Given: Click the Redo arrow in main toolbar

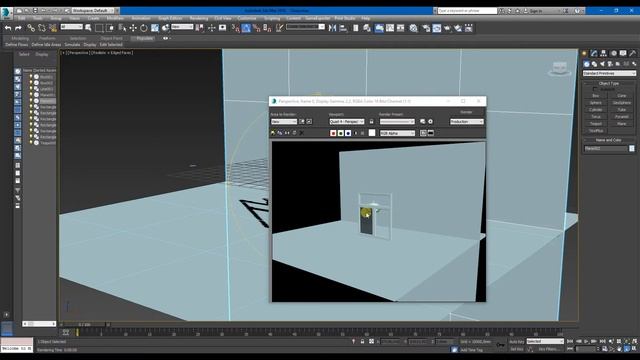Looking at the screenshot, I should pos(18,28).
